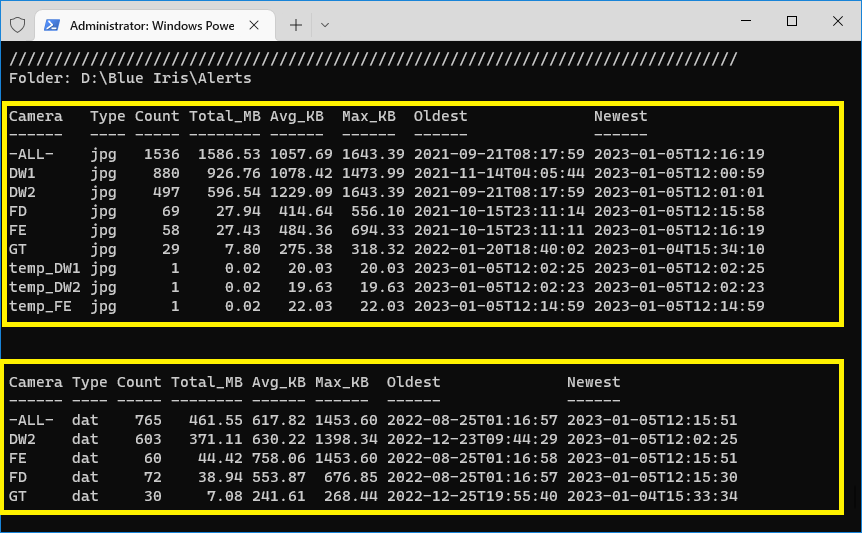Click the 'Max_KB' header in the dat table
862x533 pixels.
342,382
